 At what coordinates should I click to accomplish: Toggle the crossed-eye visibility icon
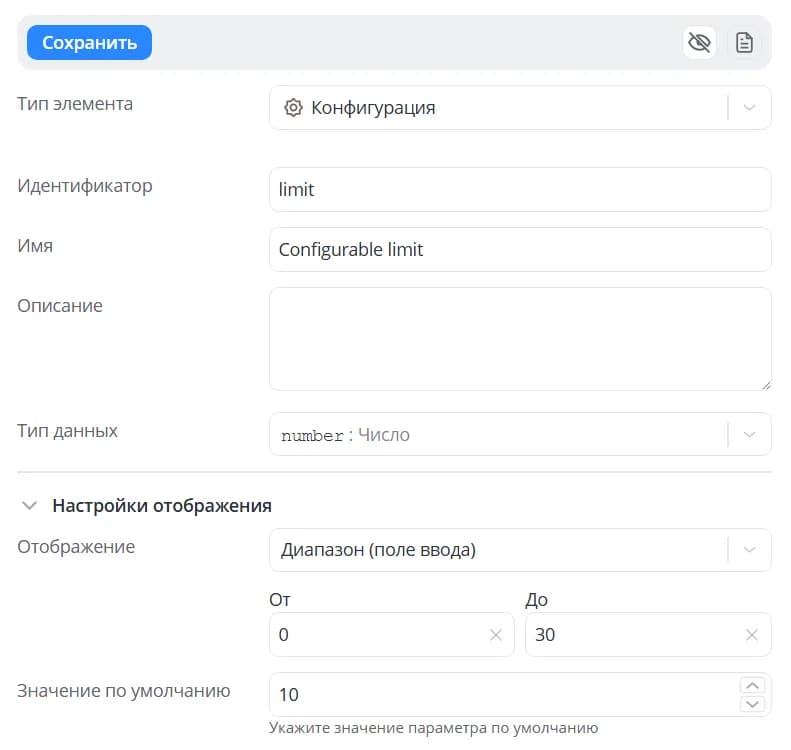699,42
